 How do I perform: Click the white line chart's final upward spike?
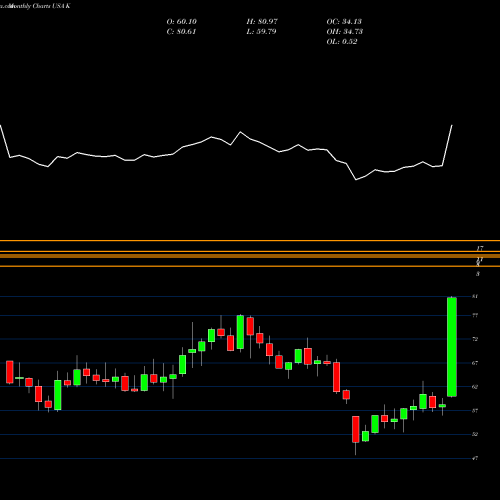point(447,145)
